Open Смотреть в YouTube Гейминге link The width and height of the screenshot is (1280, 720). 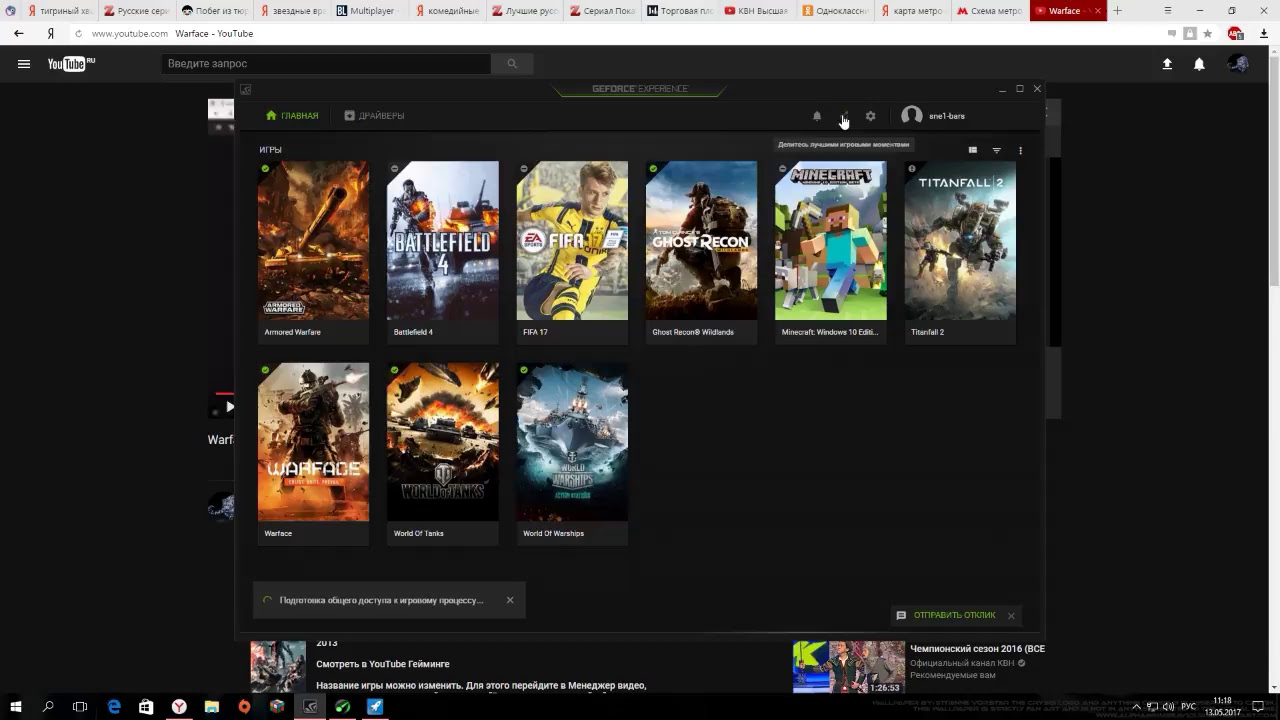[383, 664]
